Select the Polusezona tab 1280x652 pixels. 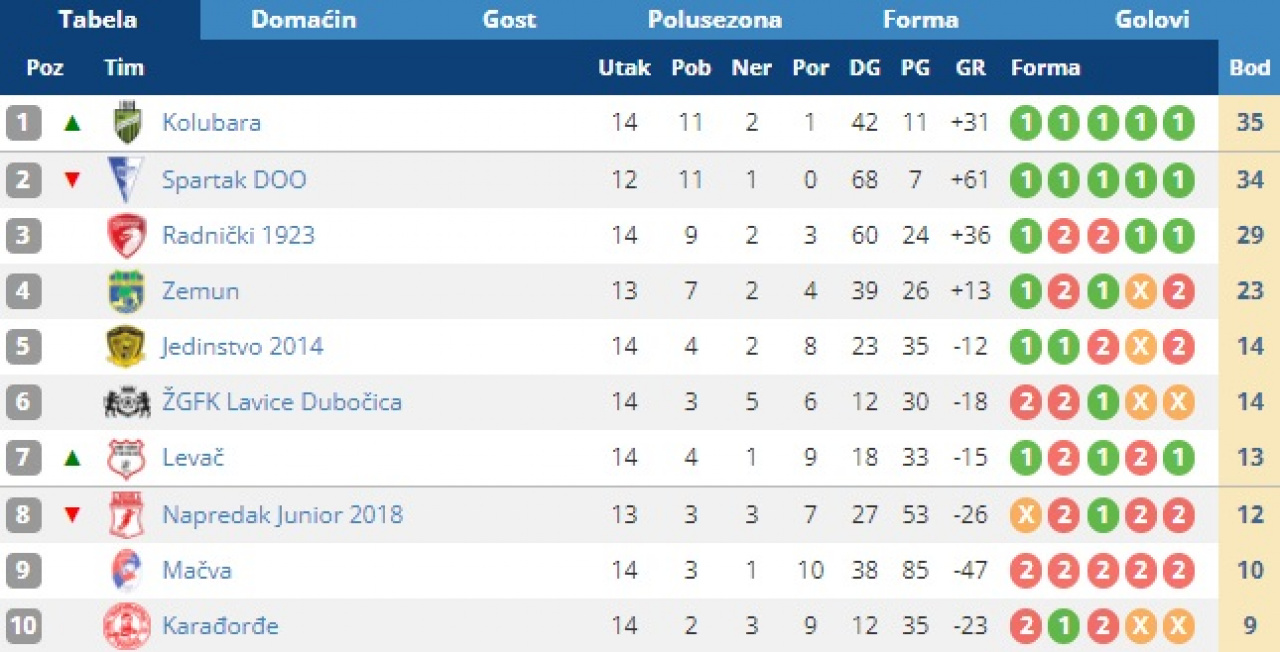click(x=715, y=20)
